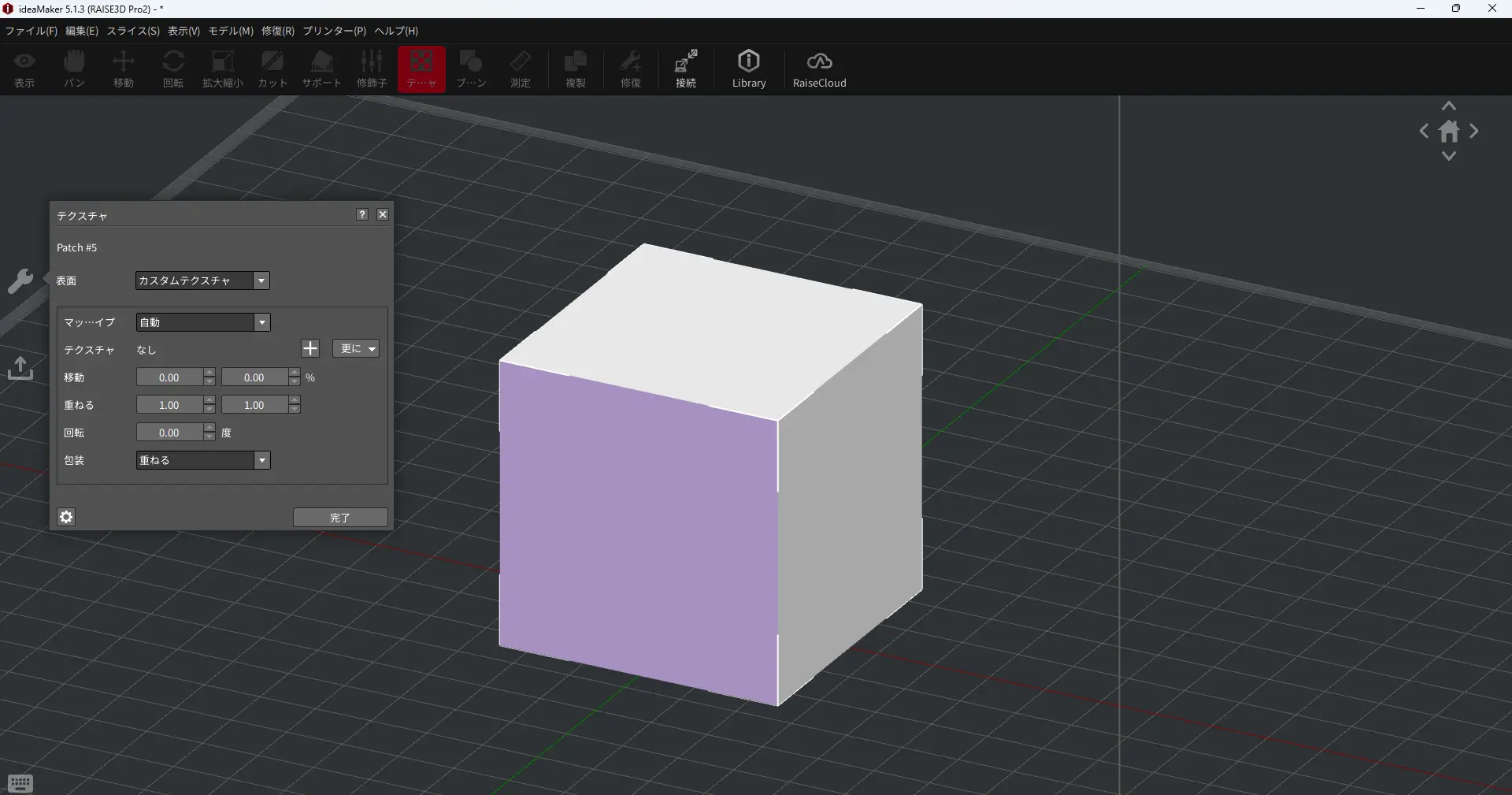The height and width of the screenshot is (795, 1512).
Task: Click the export upload icon on left
Action: click(x=20, y=368)
